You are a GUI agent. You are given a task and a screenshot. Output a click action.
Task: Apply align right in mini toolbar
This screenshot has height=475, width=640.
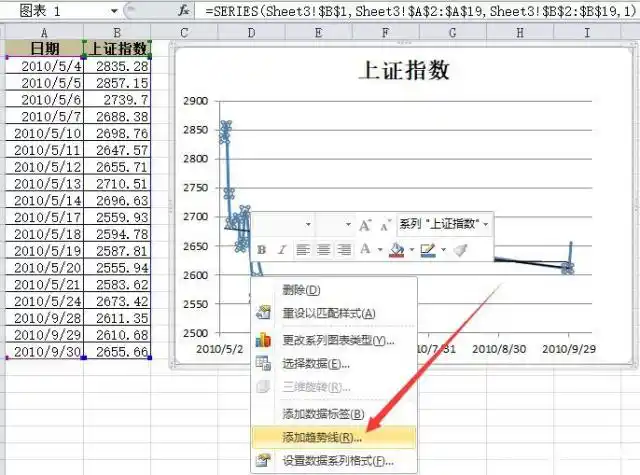[x=344, y=249]
